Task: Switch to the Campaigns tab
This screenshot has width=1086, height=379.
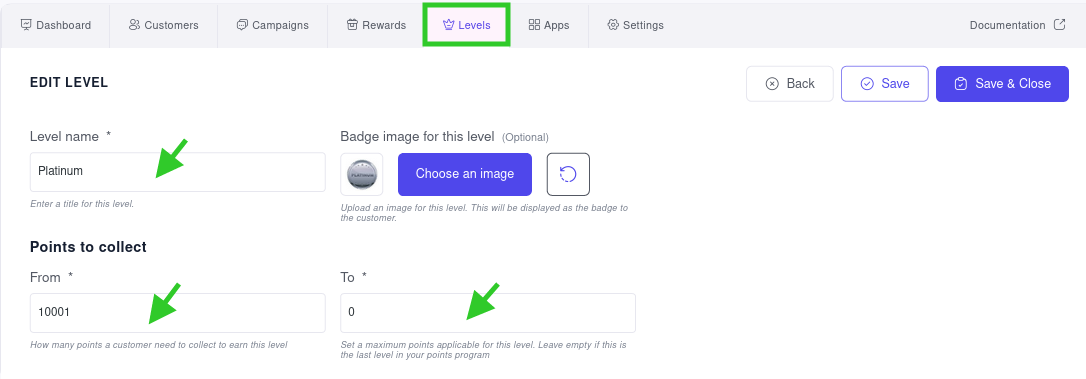Action: (272, 25)
